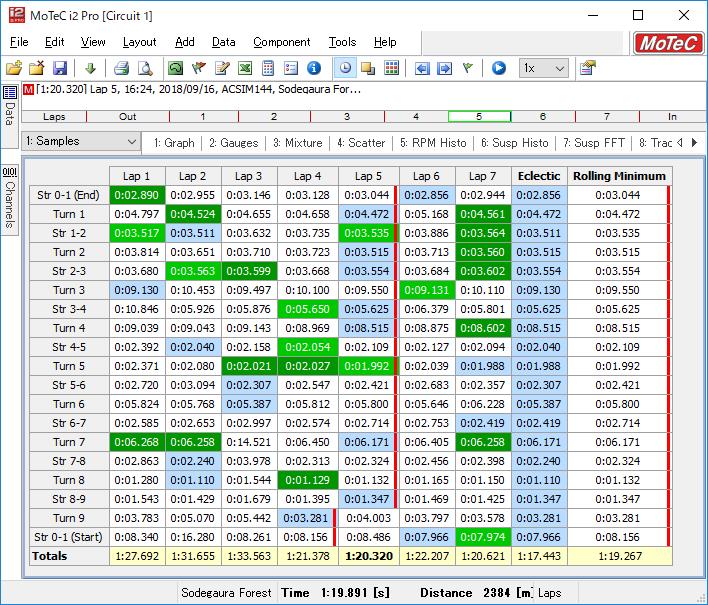The image size is (708, 605).
Task: Print using the printer toolbar icon
Action: point(121,68)
